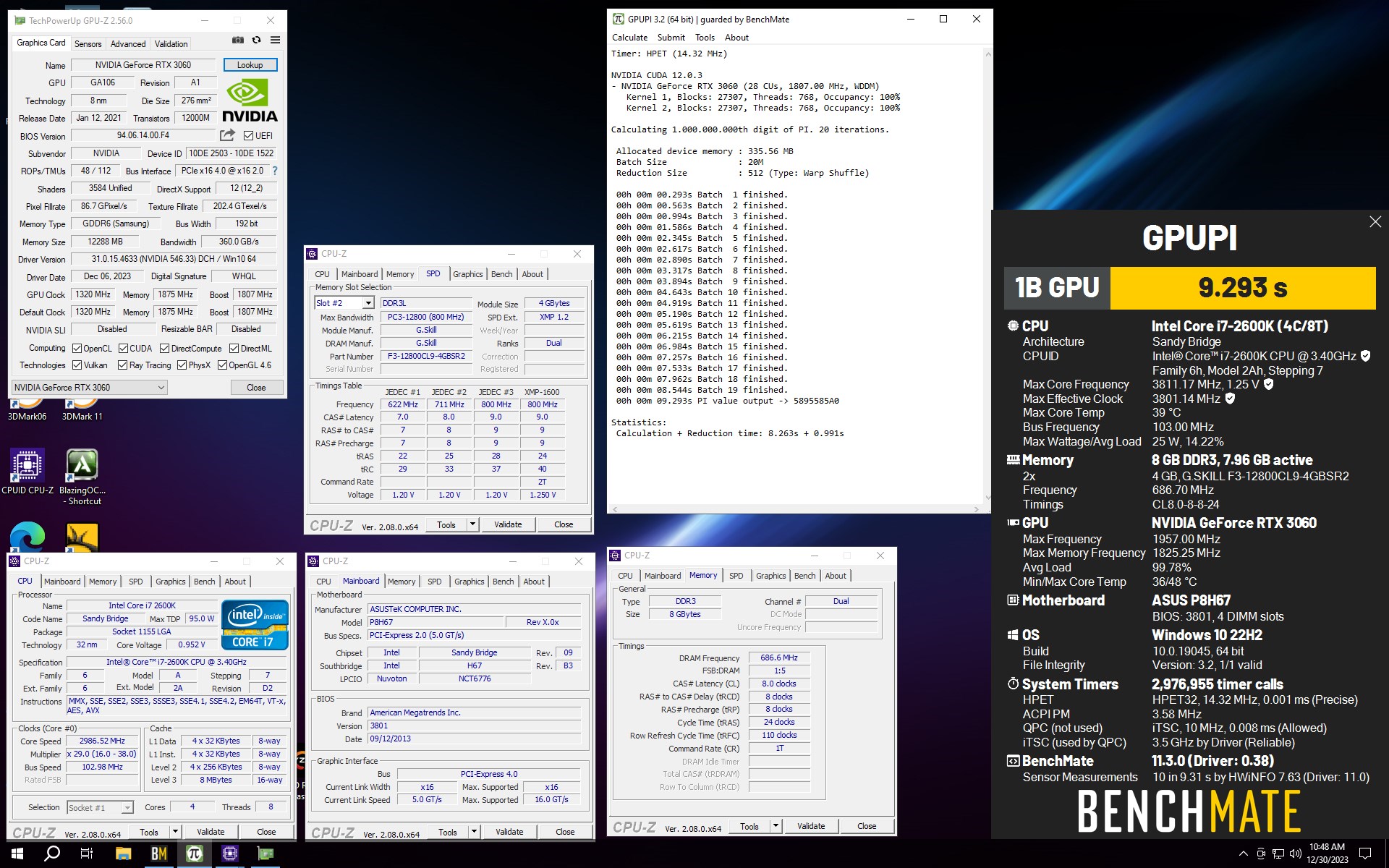Click the taskbar Search magnifier icon

coord(52,854)
